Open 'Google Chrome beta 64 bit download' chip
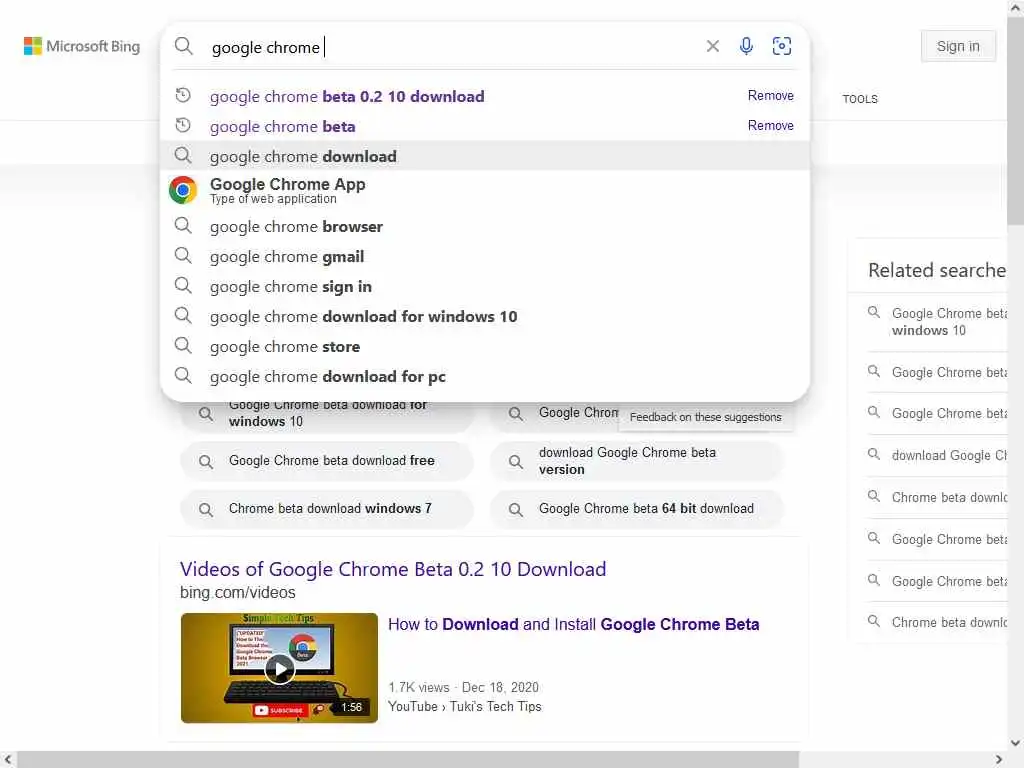Image resolution: width=1024 pixels, height=768 pixels. [x=637, y=509]
